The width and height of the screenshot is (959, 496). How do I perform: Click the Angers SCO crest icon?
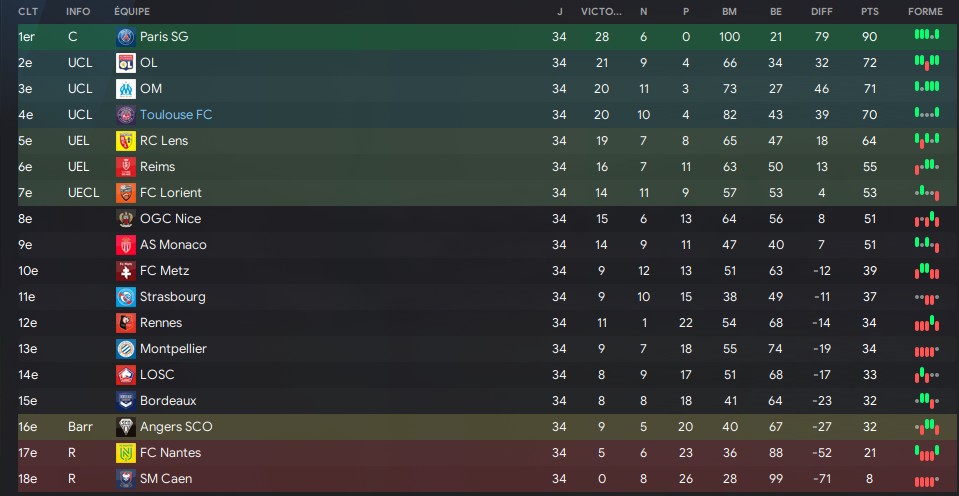click(125, 427)
